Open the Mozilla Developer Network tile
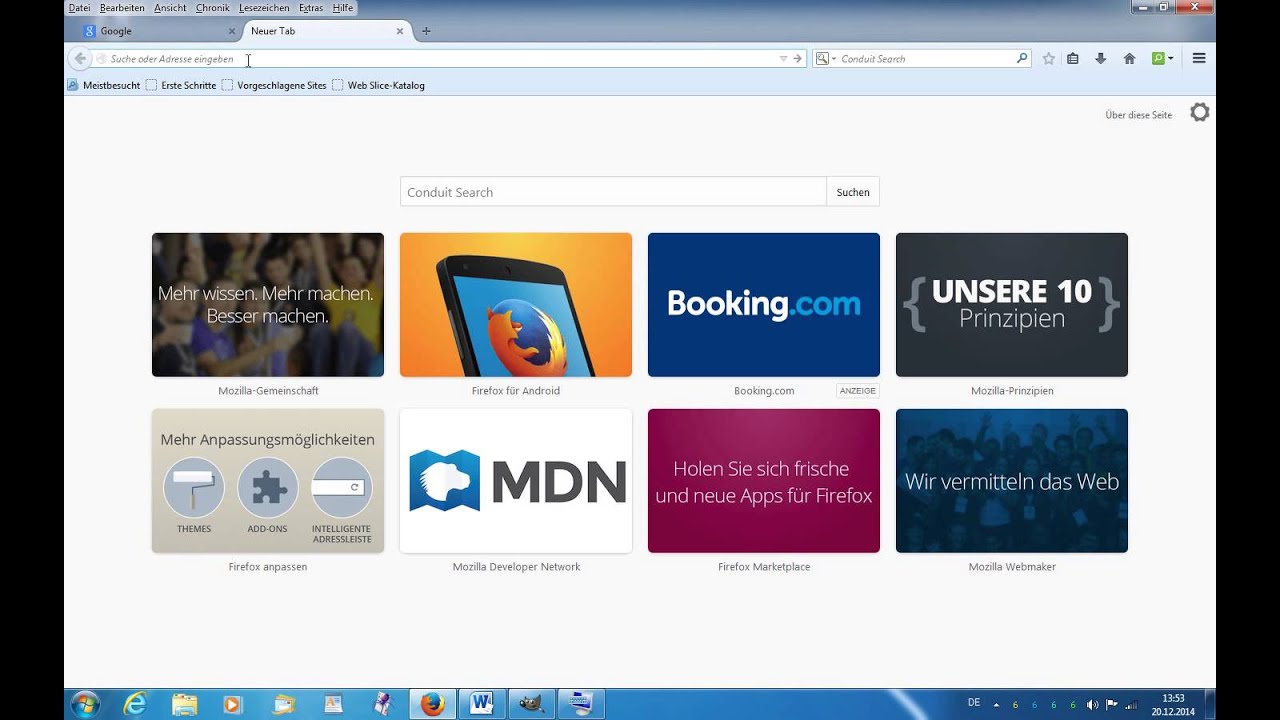The height and width of the screenshot is (720, 1280). click(x=516, y=481)
